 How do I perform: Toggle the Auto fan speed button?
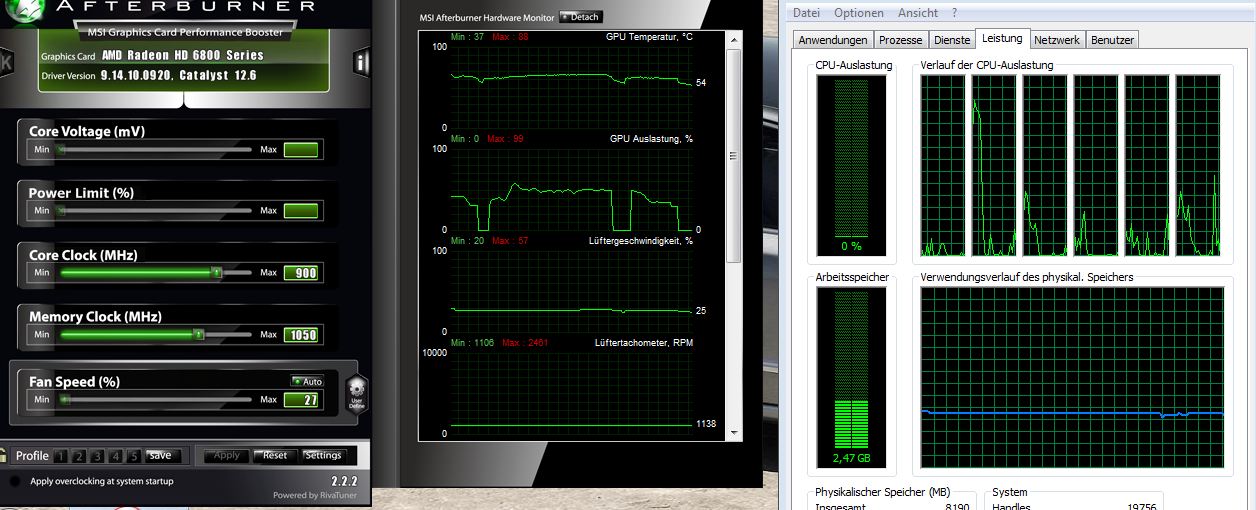pyautogui.click(x=307, y=381)
